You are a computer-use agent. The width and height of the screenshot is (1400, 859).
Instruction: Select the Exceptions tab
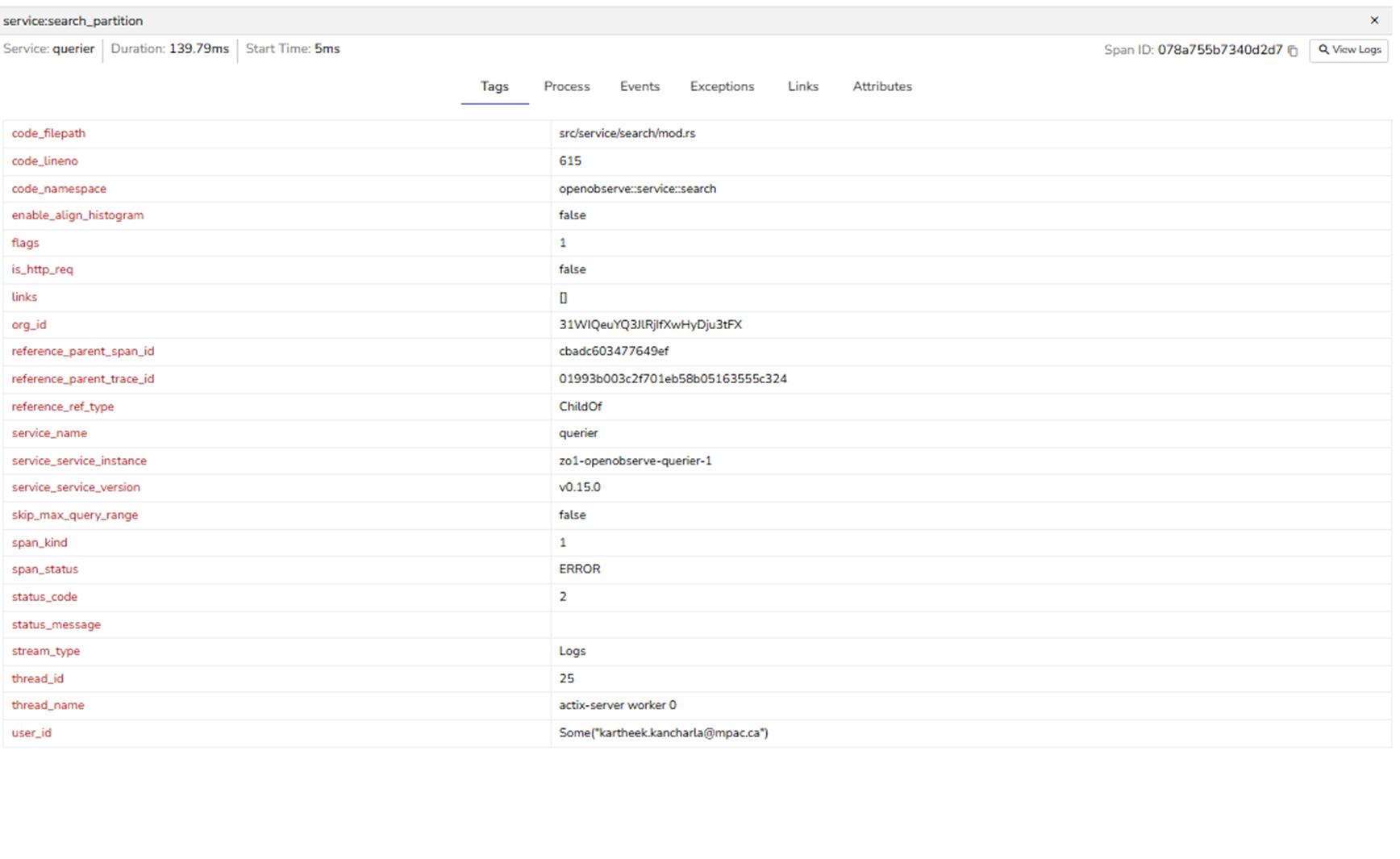[722, 86]
